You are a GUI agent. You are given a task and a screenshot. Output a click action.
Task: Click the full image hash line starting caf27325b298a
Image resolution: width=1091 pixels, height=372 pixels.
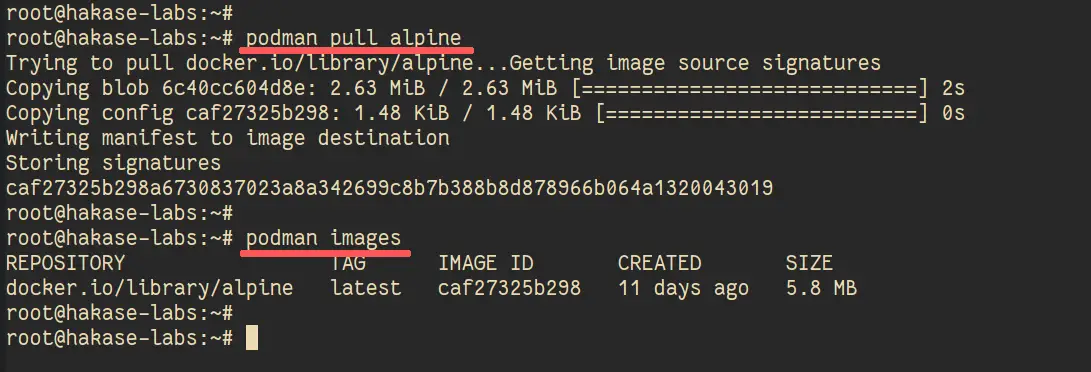[x=390, y=188]
